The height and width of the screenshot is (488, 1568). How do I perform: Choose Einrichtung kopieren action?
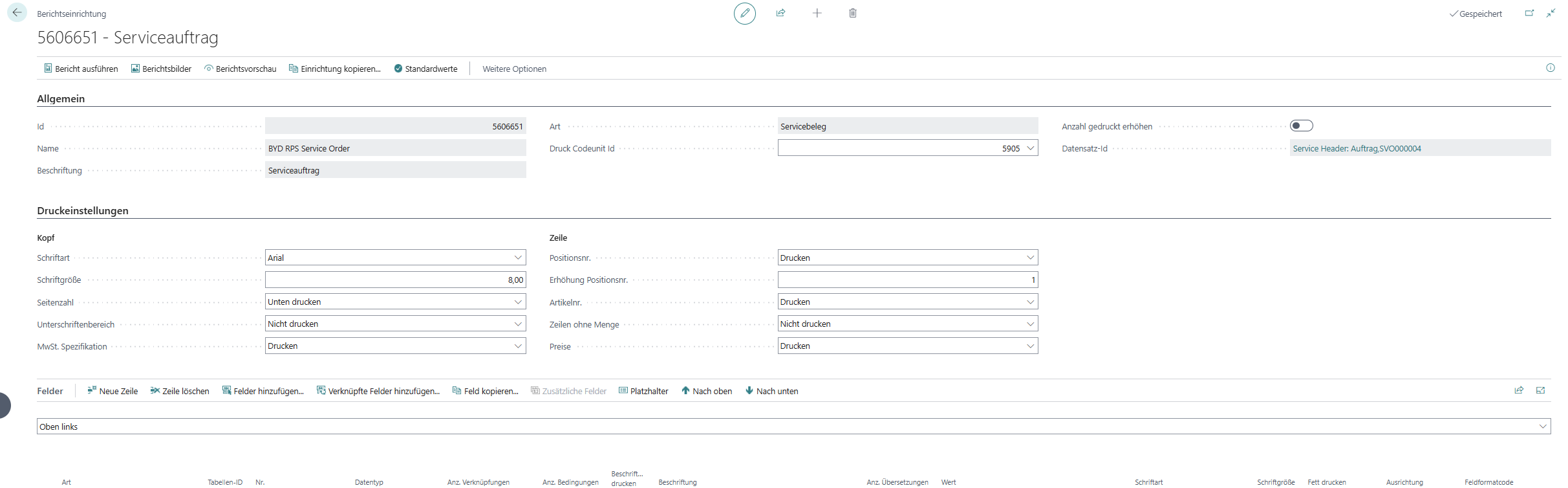(x=334, y=69)
